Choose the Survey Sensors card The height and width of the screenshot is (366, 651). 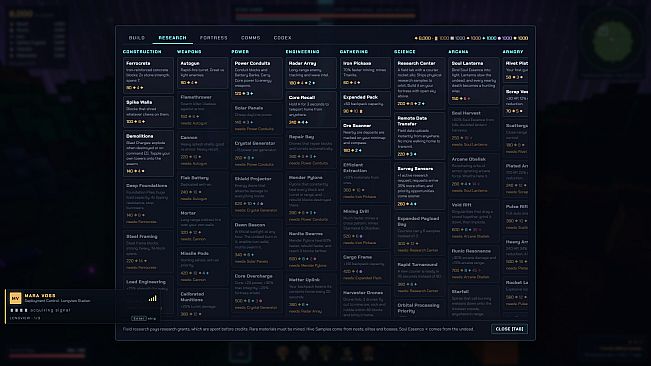(419, 186)
